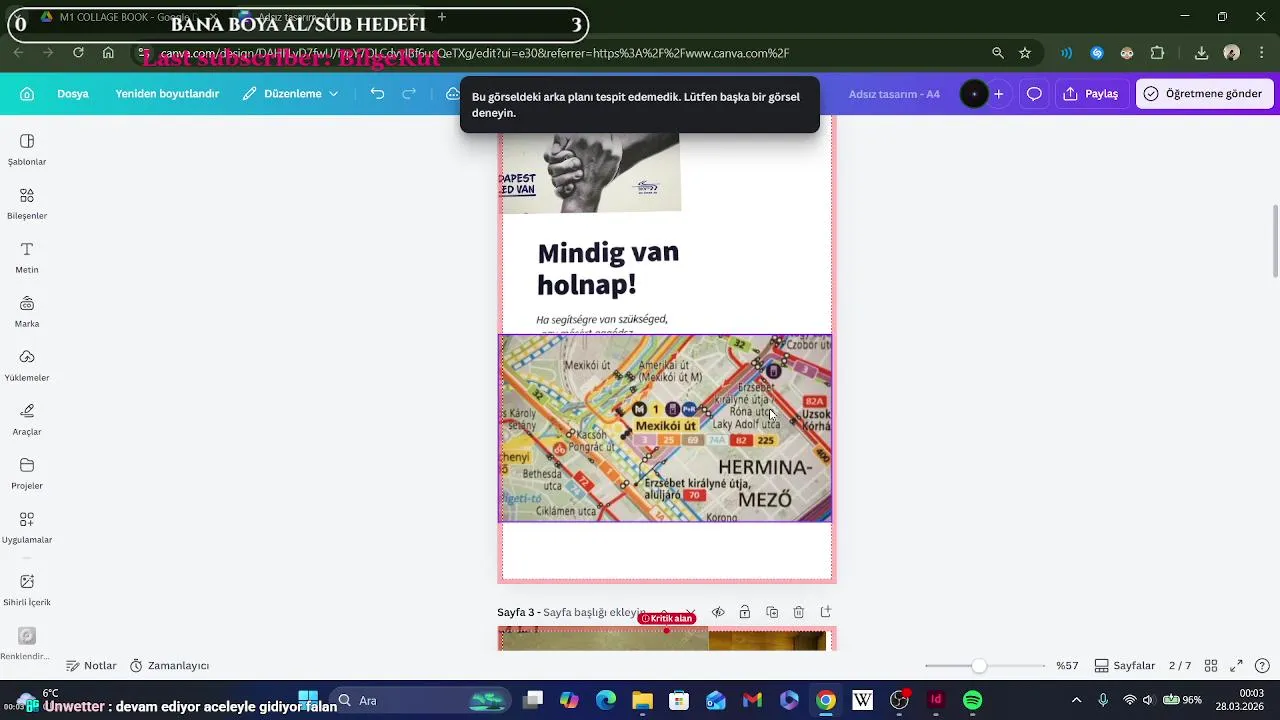Delete page 3 trash icon

pyautogui.click(x=799, y=612)
